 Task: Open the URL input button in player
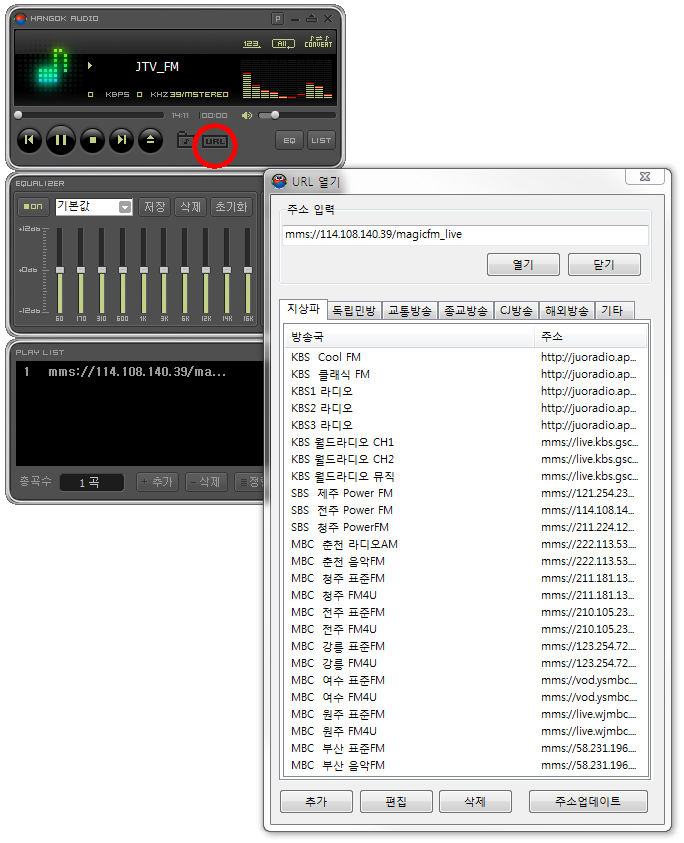[215, 141]
